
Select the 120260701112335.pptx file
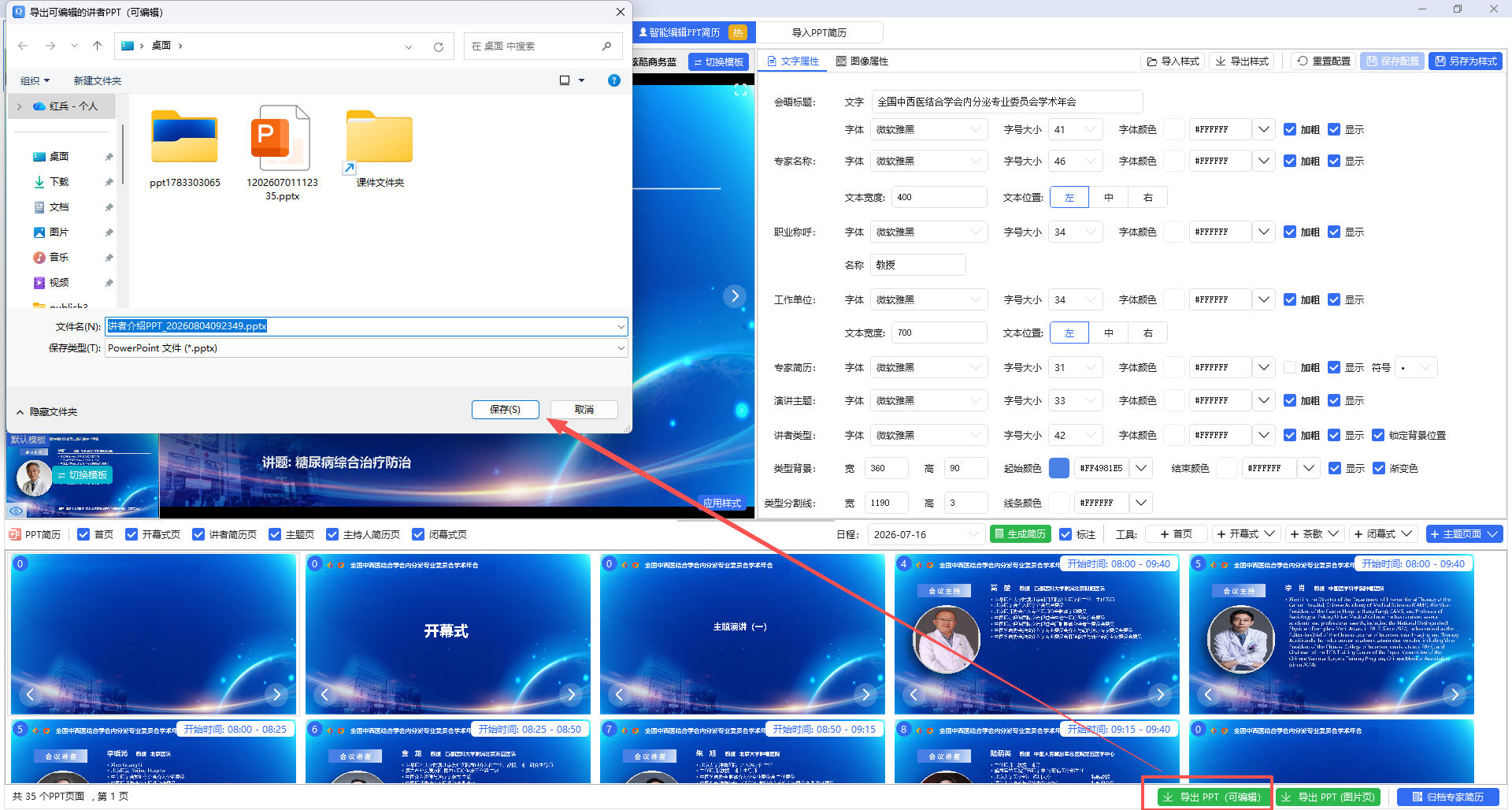tap(282, 154)
